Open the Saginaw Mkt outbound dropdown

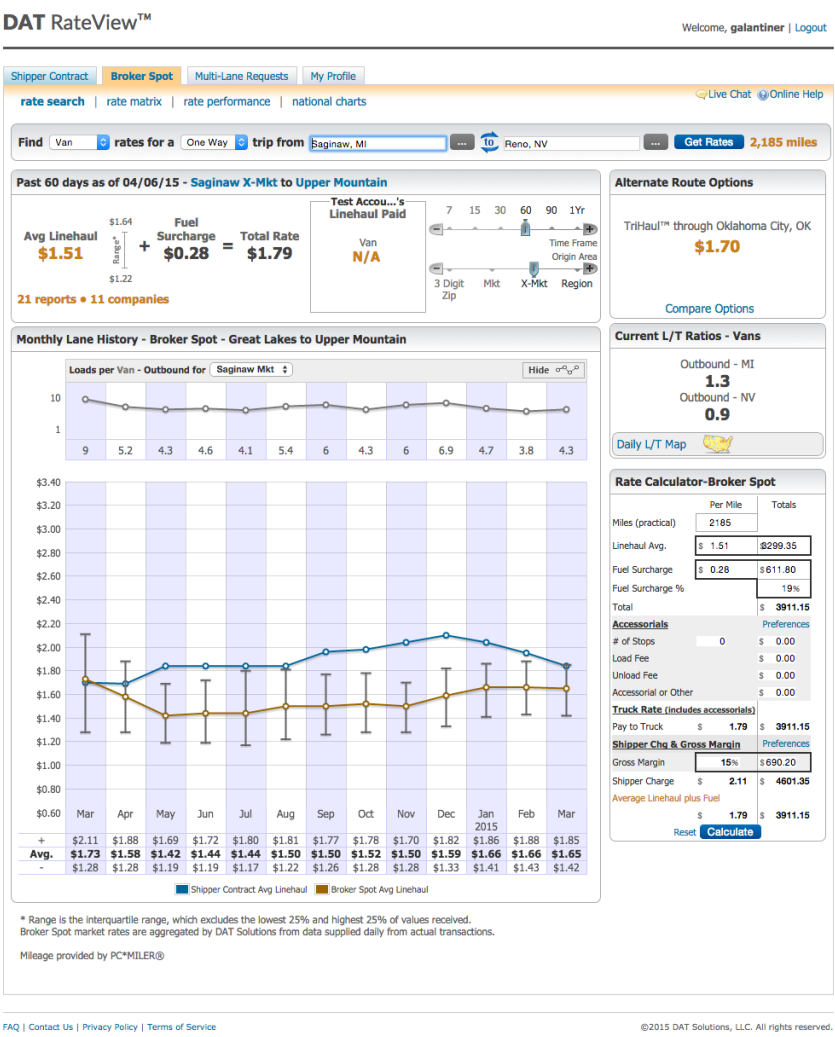pos(251,370)
